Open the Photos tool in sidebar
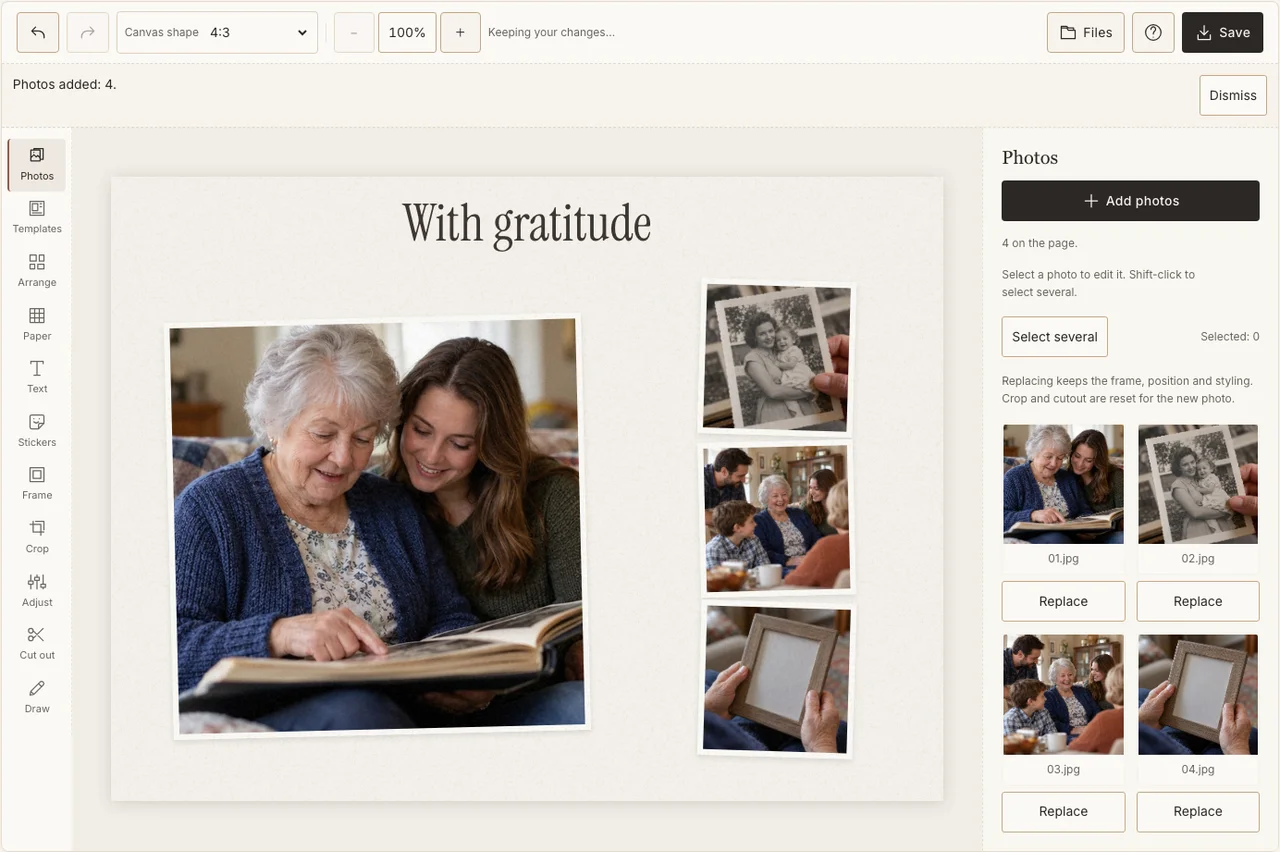The image size is (1280, 852). 37,165
